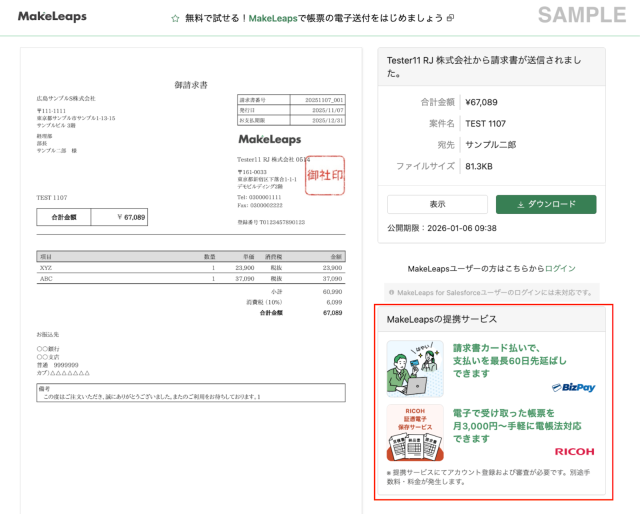Click the info icon beside Salesforce notice
This screenshot has height=514, width=640.
tap(390, 294)
